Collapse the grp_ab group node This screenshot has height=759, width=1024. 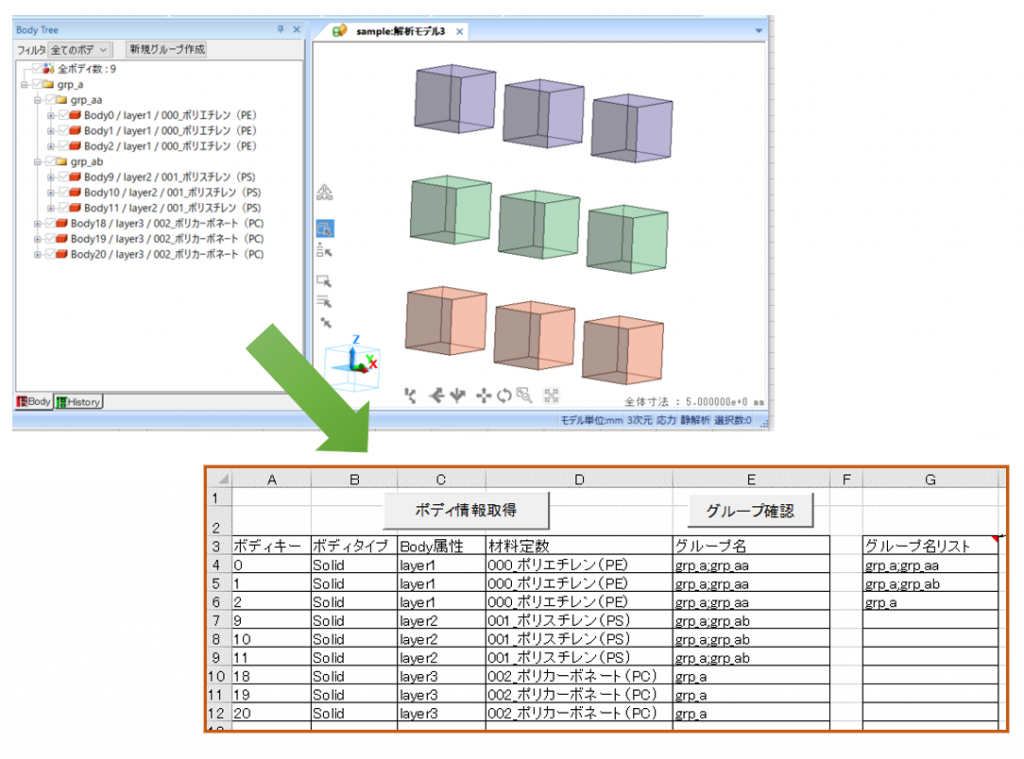(x=37, y=162)
